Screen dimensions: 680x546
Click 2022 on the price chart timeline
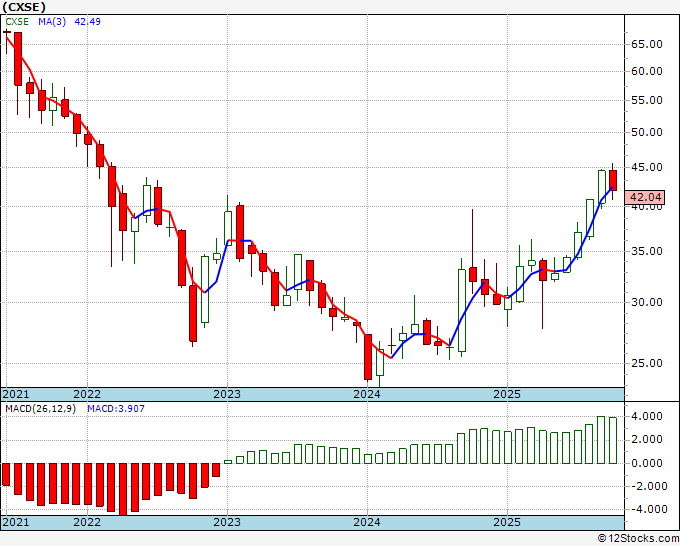click(87, 394)
